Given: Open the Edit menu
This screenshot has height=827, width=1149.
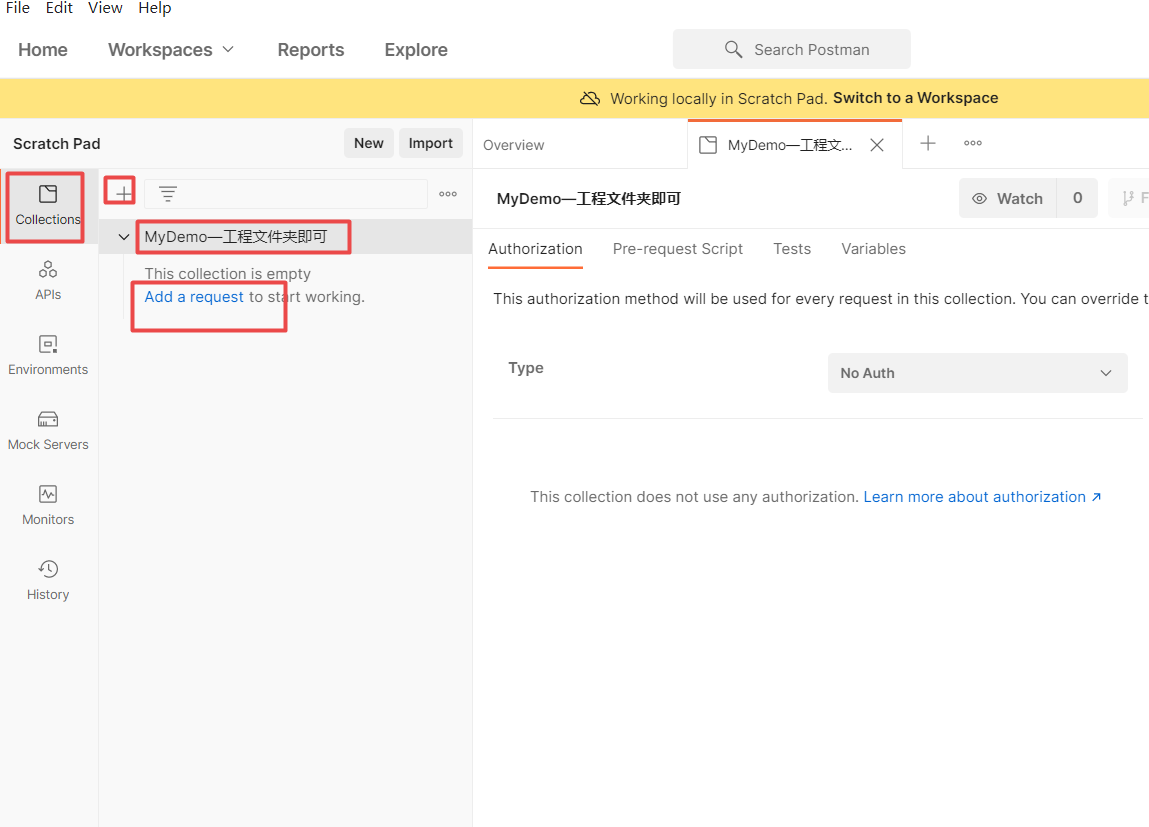Looking at the screenshot, I should click(x=59, y=8).
